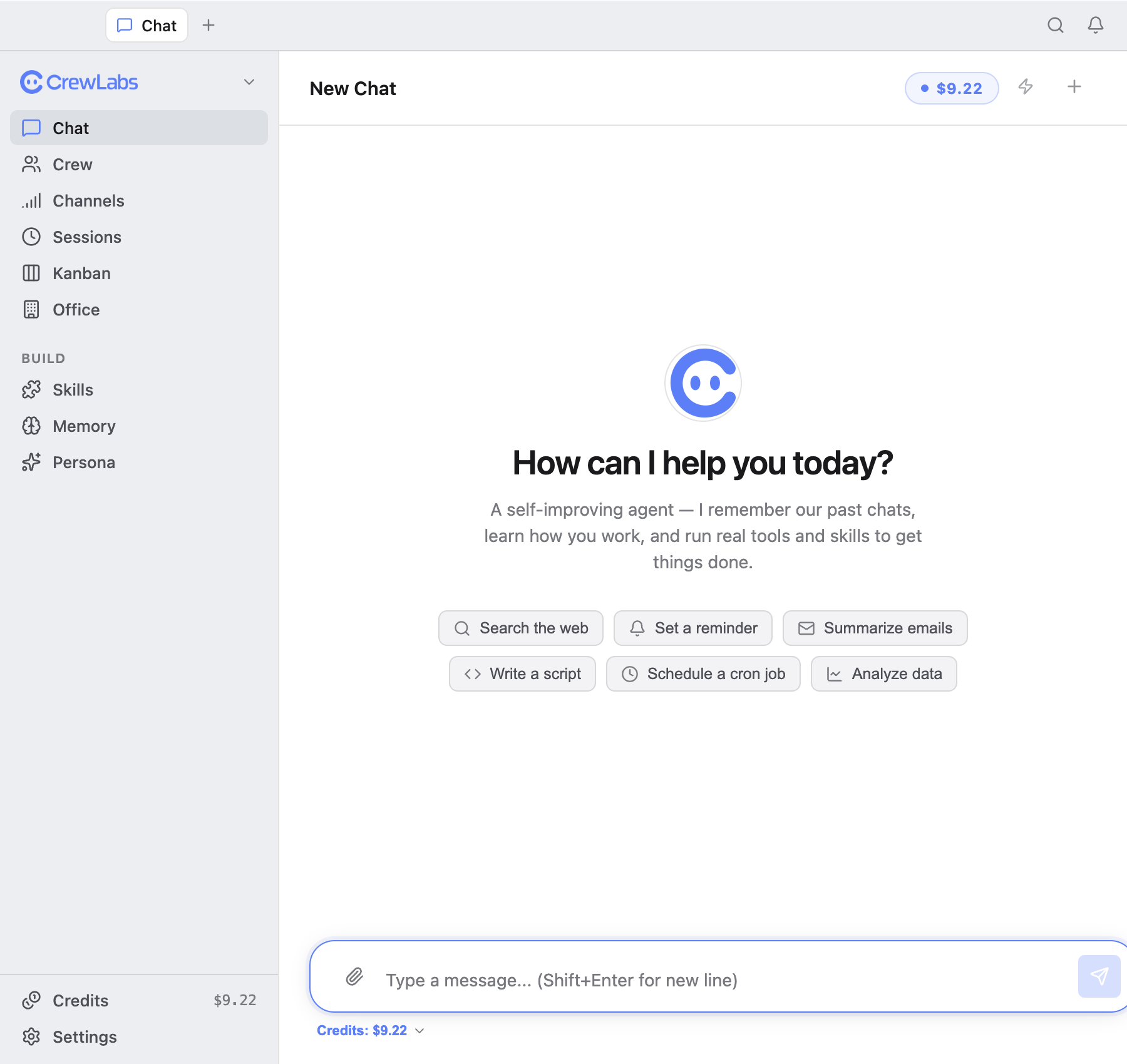This screenshot has width=1127, height=1064.
Task: Click the Skills puzzle piece icon
Action: point(31,389)
